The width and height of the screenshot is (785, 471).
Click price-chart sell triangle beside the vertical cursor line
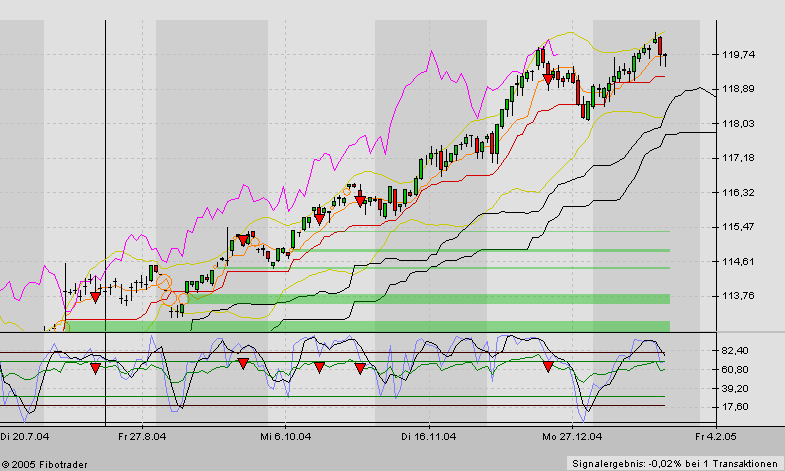(96, 297)
